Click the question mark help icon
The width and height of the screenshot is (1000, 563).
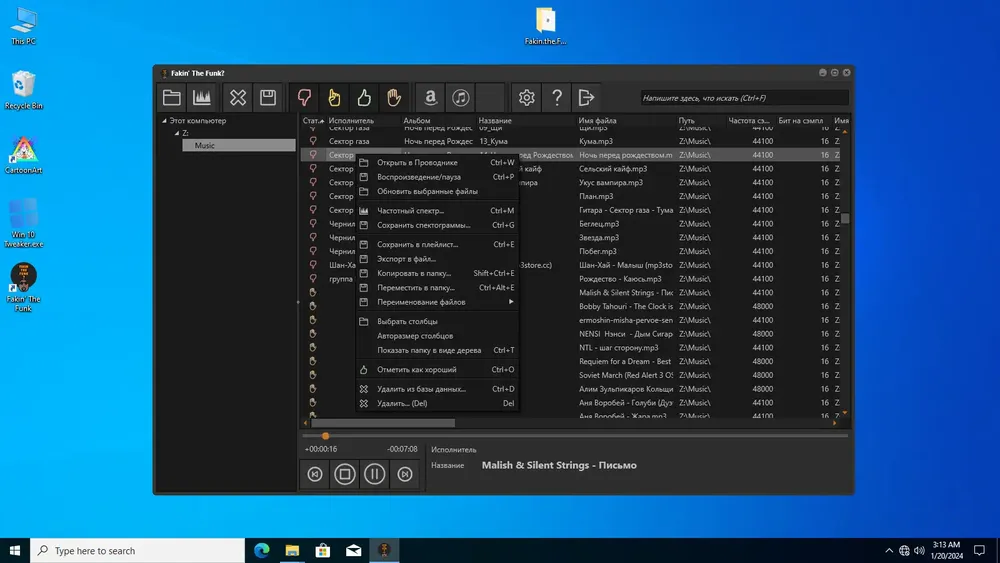pyautogui.click(x=557, y=97)
